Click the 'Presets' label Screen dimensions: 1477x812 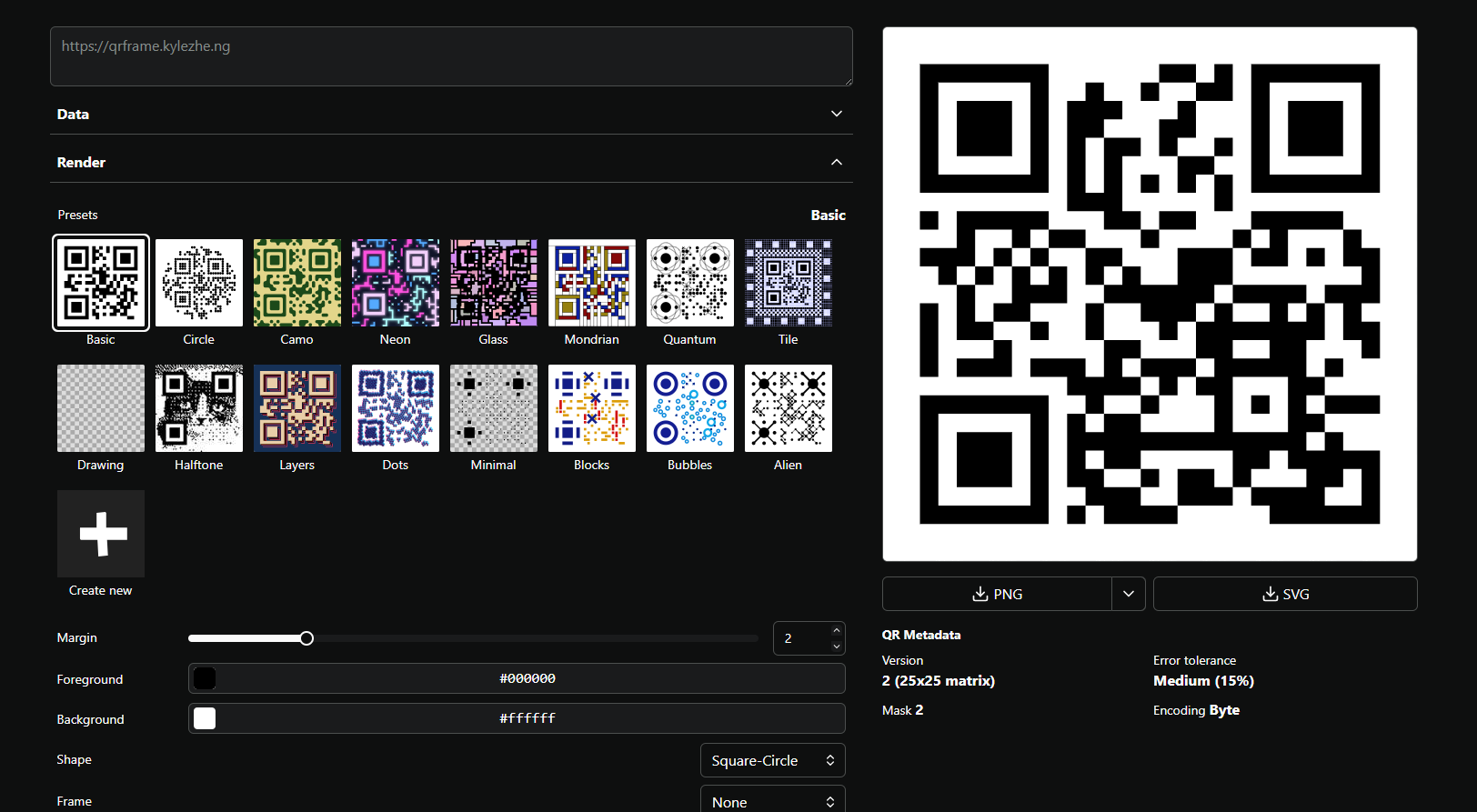pos(77,215)
